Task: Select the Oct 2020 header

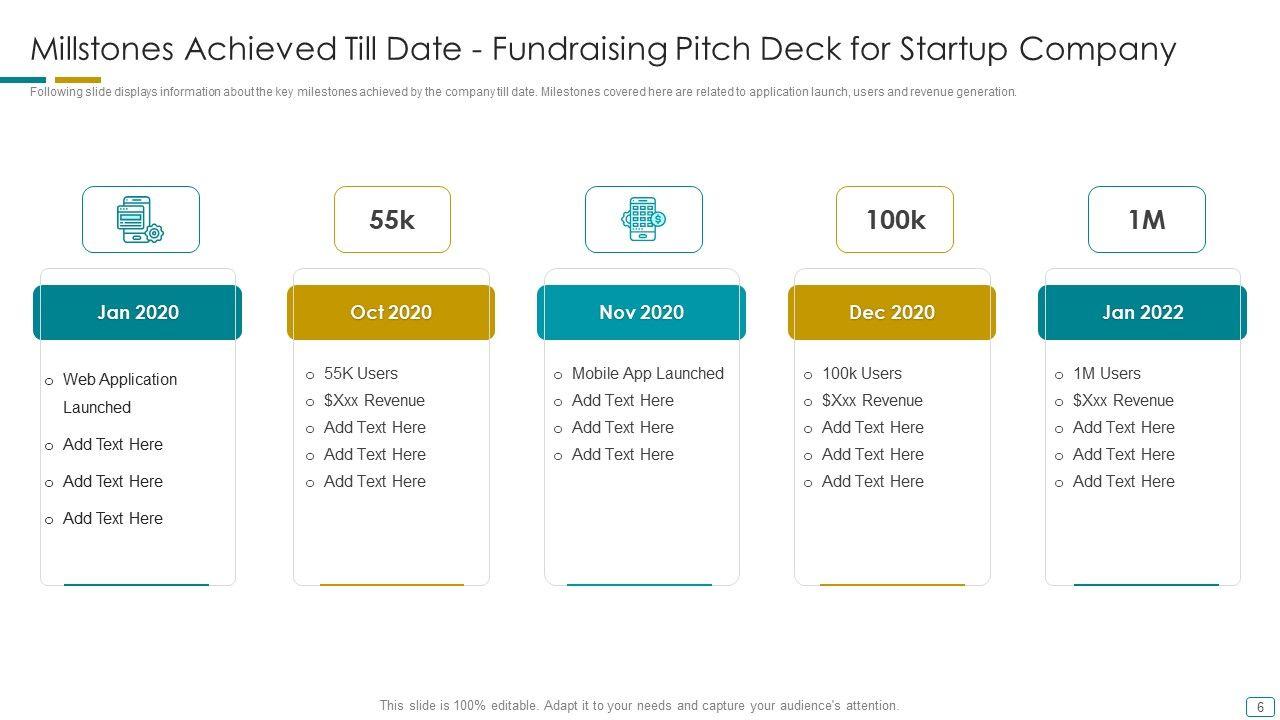Action: pyautogui.click(x=391, y=312)
